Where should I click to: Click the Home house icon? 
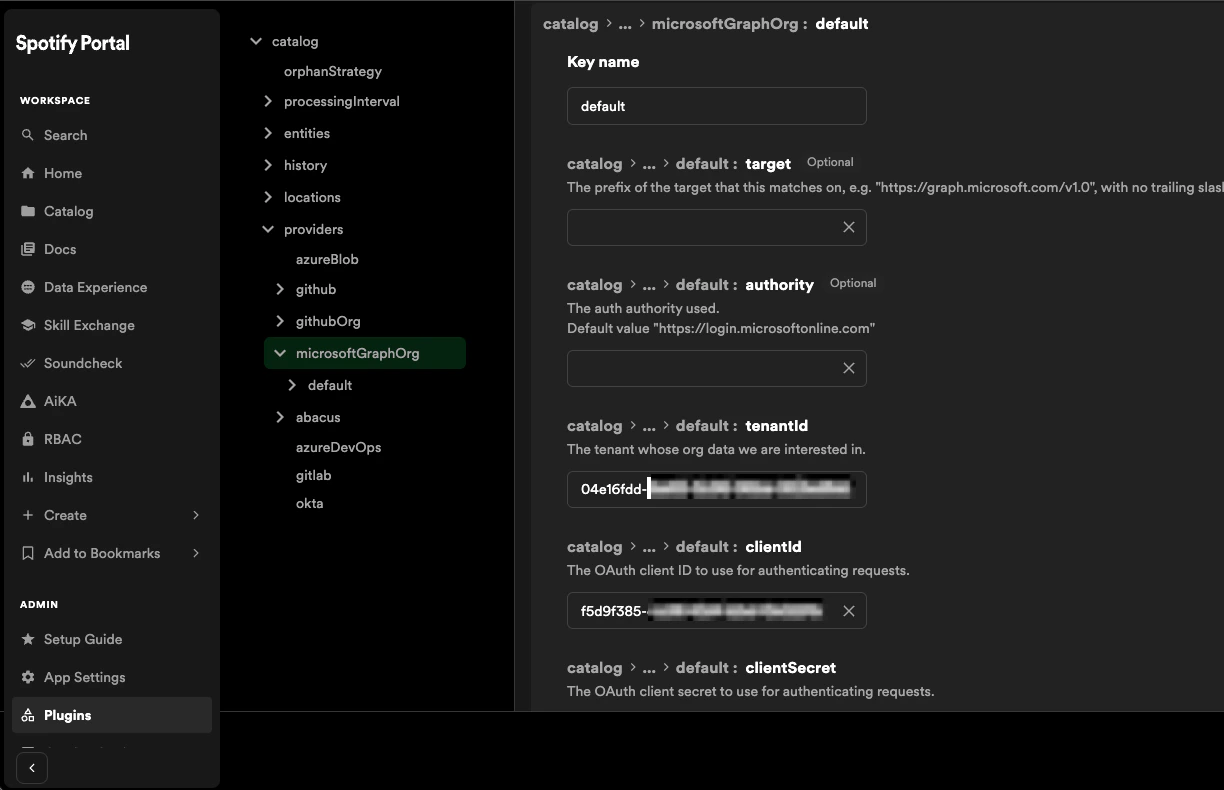(x=28, y=173)
